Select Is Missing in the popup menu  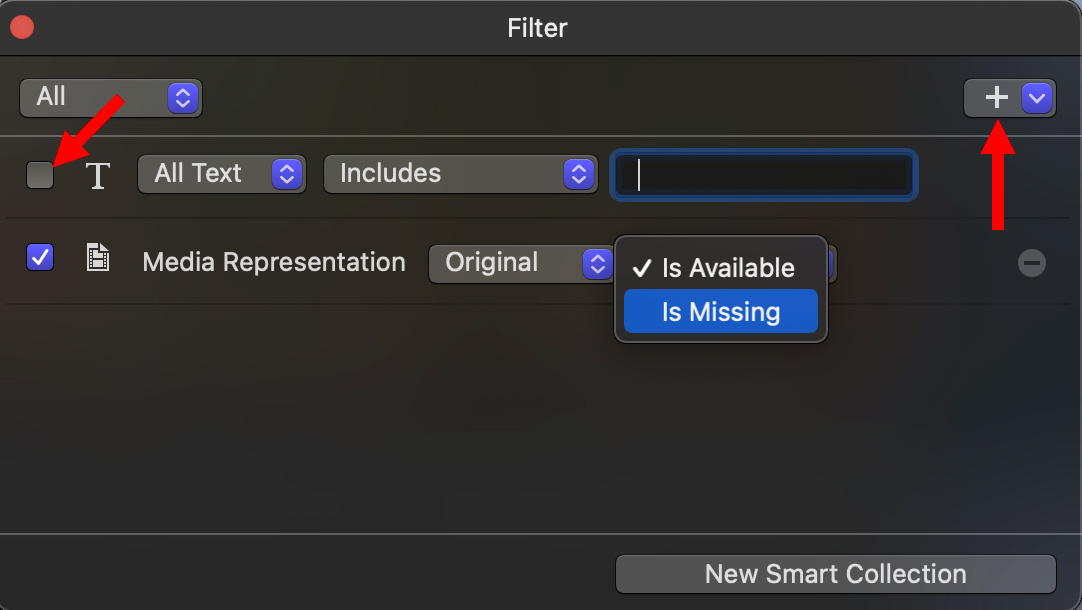(720, 311)
